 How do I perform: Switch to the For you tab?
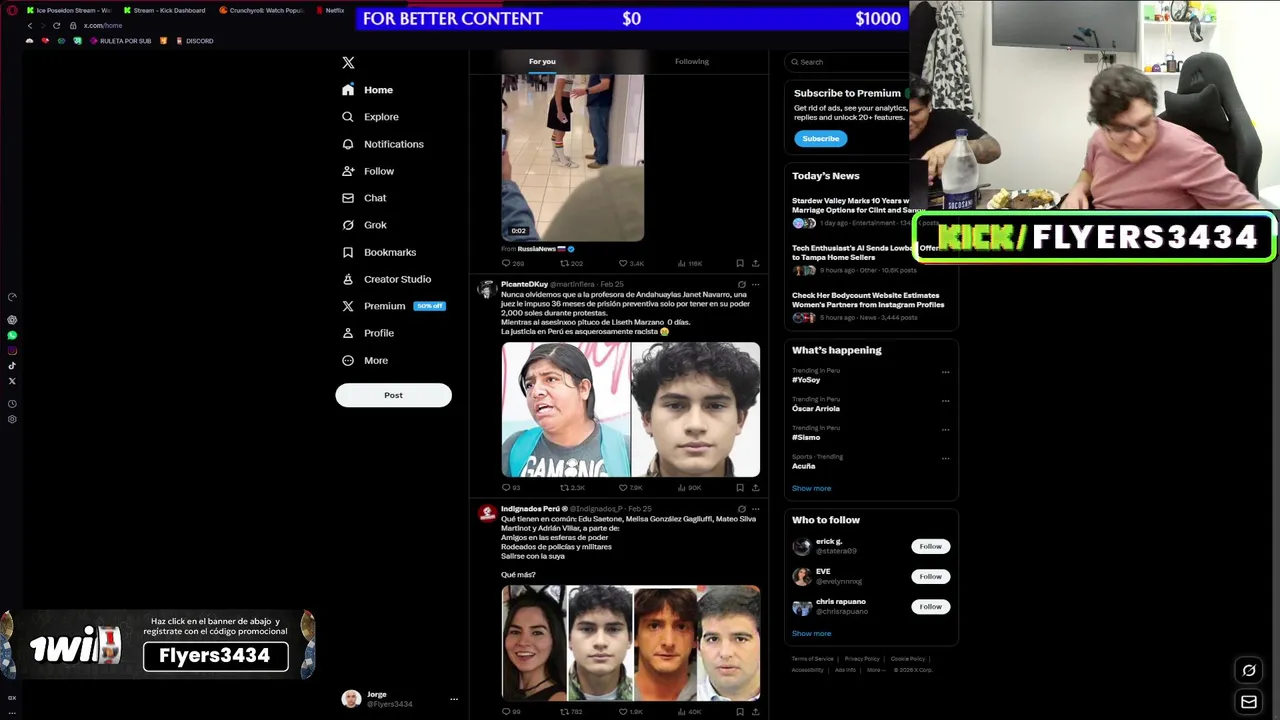coord(542,61)
